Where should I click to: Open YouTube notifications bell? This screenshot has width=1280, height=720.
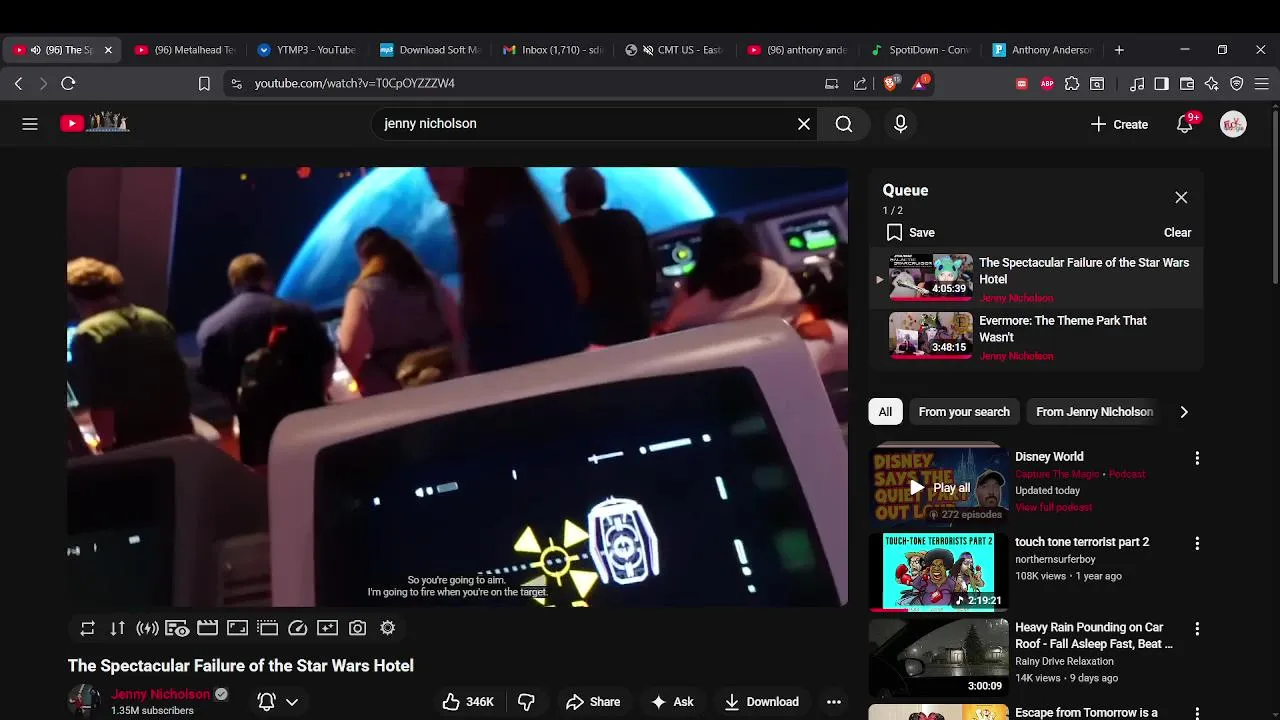coord(1185,124)
